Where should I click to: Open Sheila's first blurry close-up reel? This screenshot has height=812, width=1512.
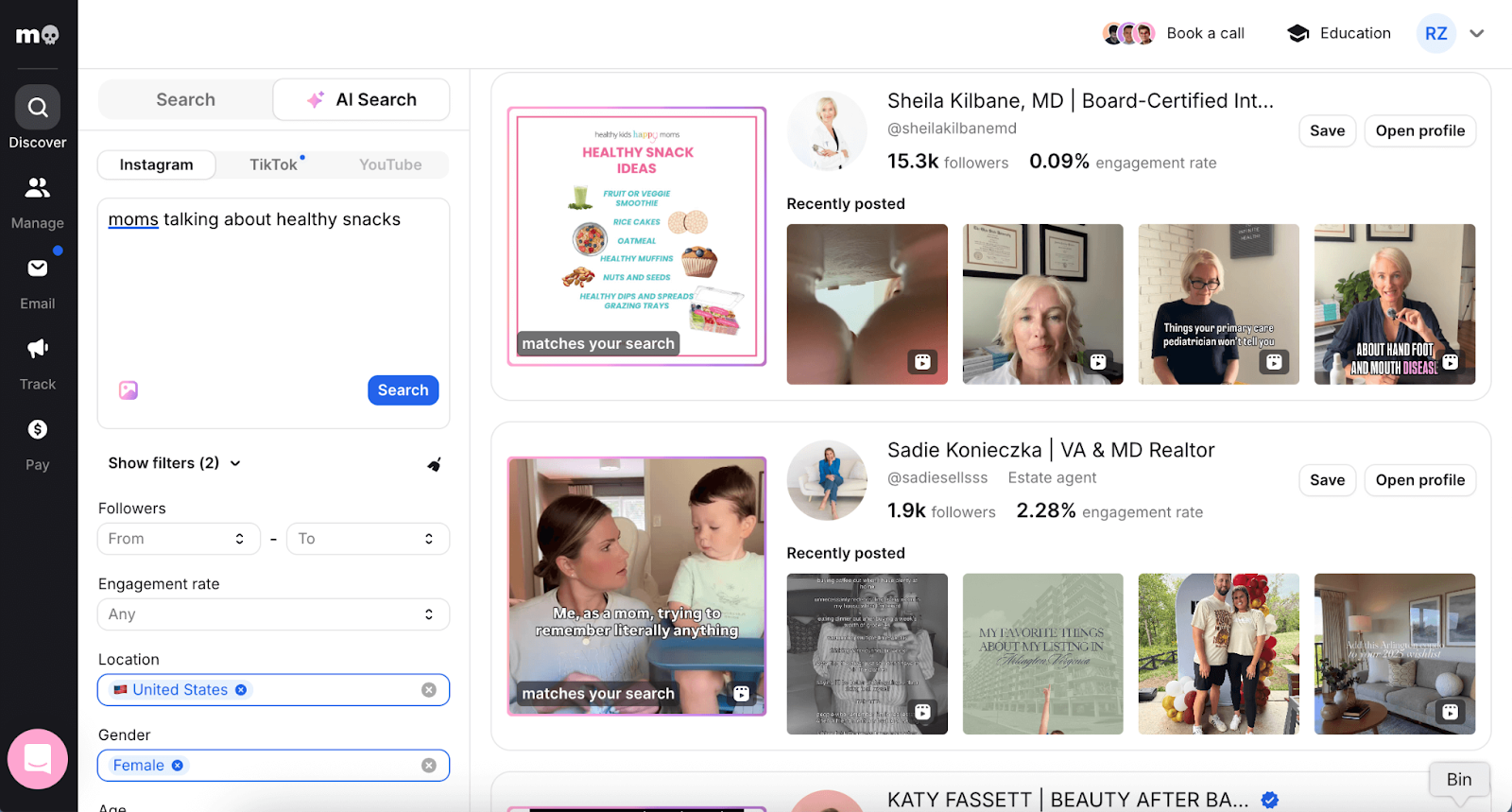click(868, 304)
